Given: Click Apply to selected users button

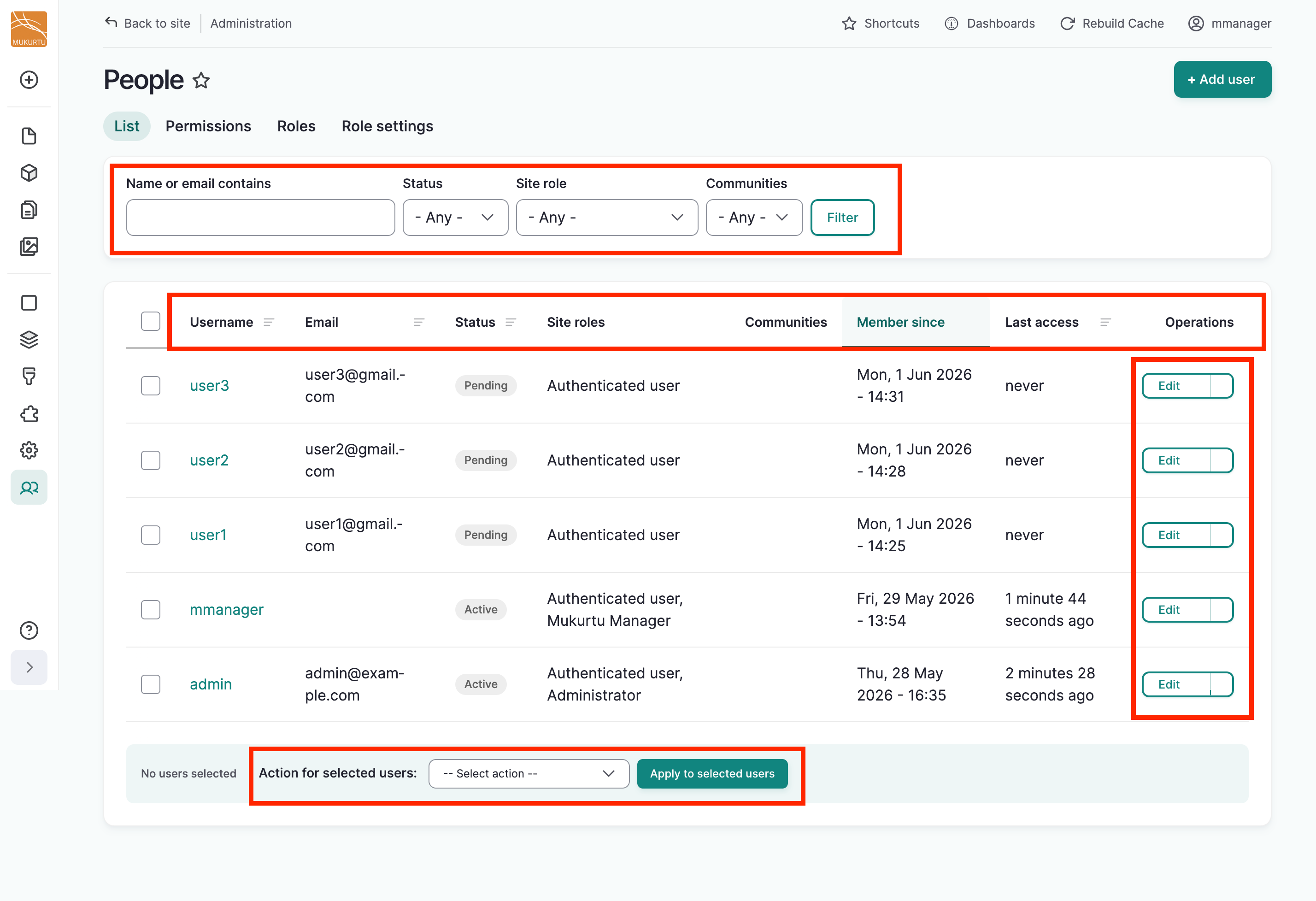Looking at the screenshot, I should click(x=712, y=774).
